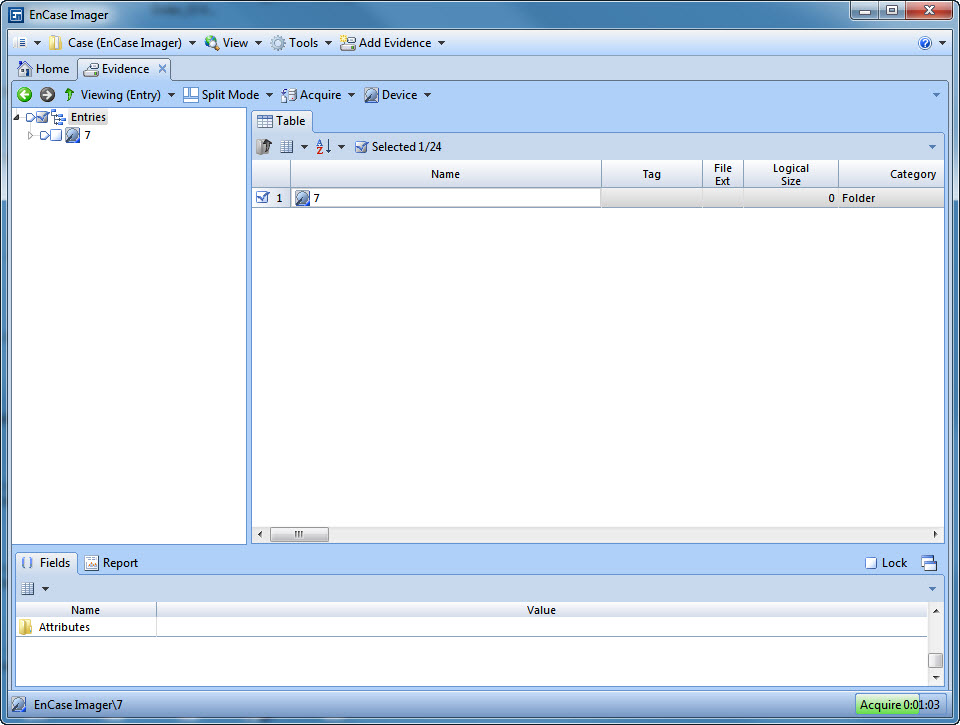Open the Acquire dropdown menu
This screenshot has height=725, width=960.
319,95
